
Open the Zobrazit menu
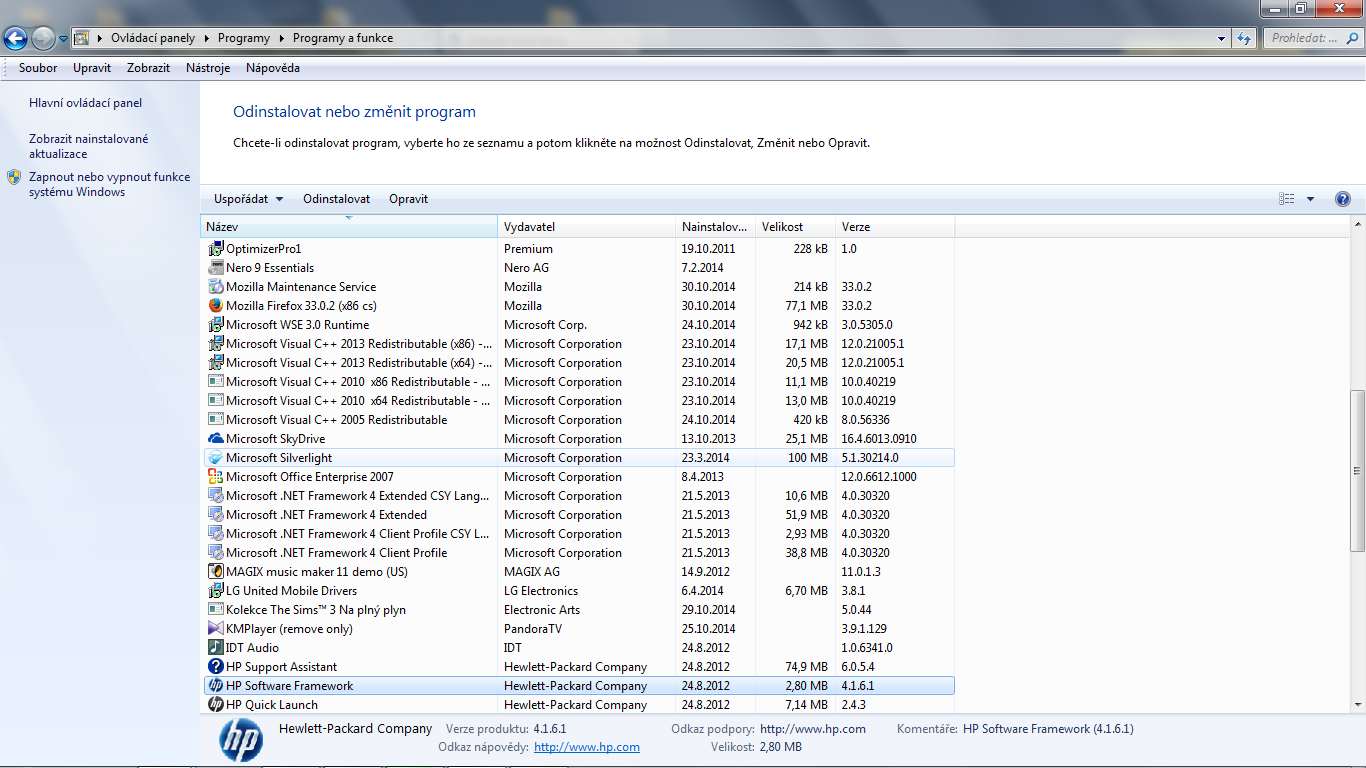pos(148,68)
